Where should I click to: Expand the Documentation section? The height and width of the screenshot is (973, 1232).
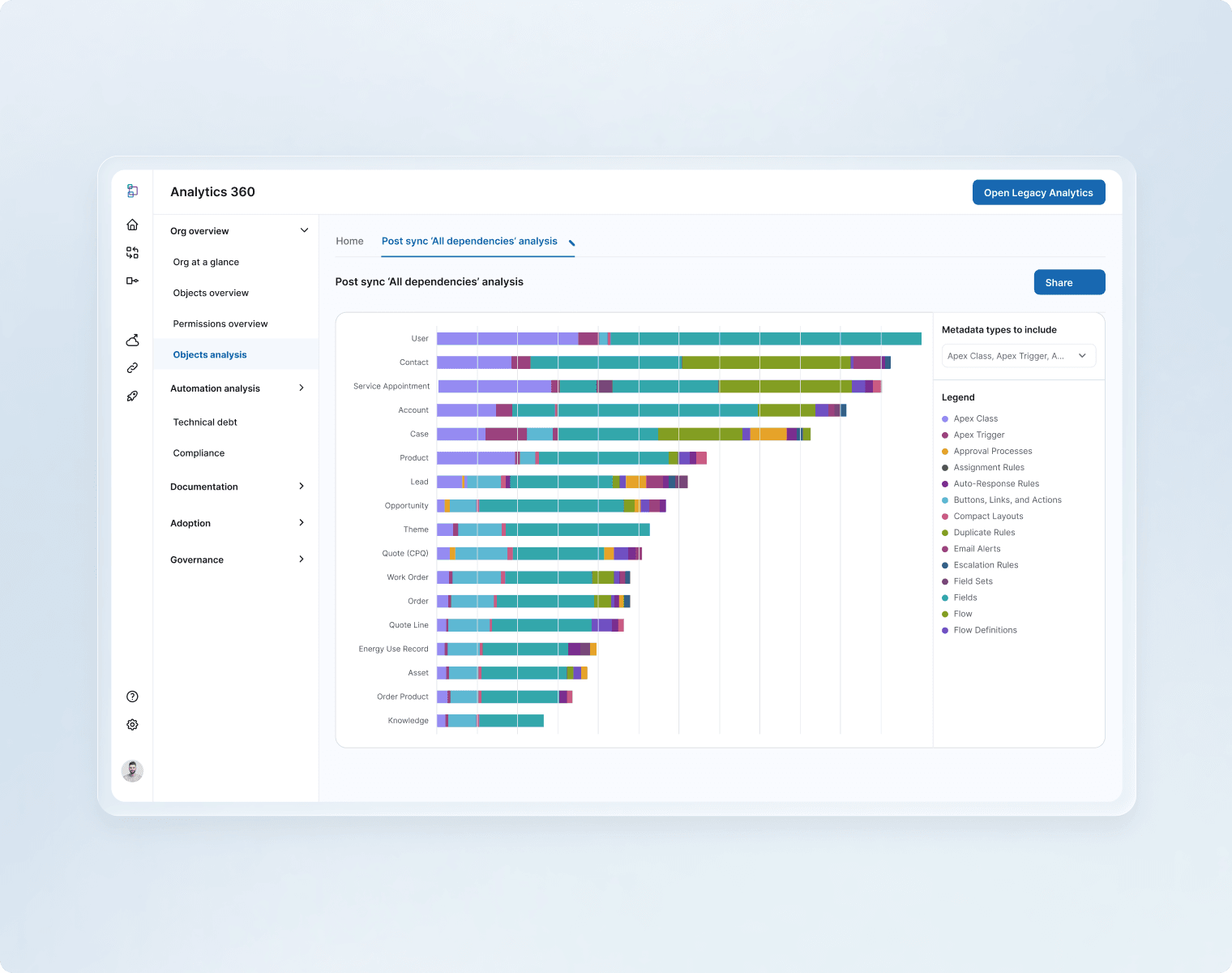(x=302, y=486)
